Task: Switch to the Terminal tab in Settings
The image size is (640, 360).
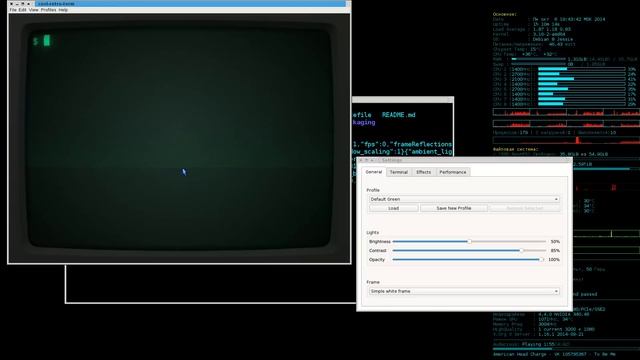Action: [x=399, y=172]
